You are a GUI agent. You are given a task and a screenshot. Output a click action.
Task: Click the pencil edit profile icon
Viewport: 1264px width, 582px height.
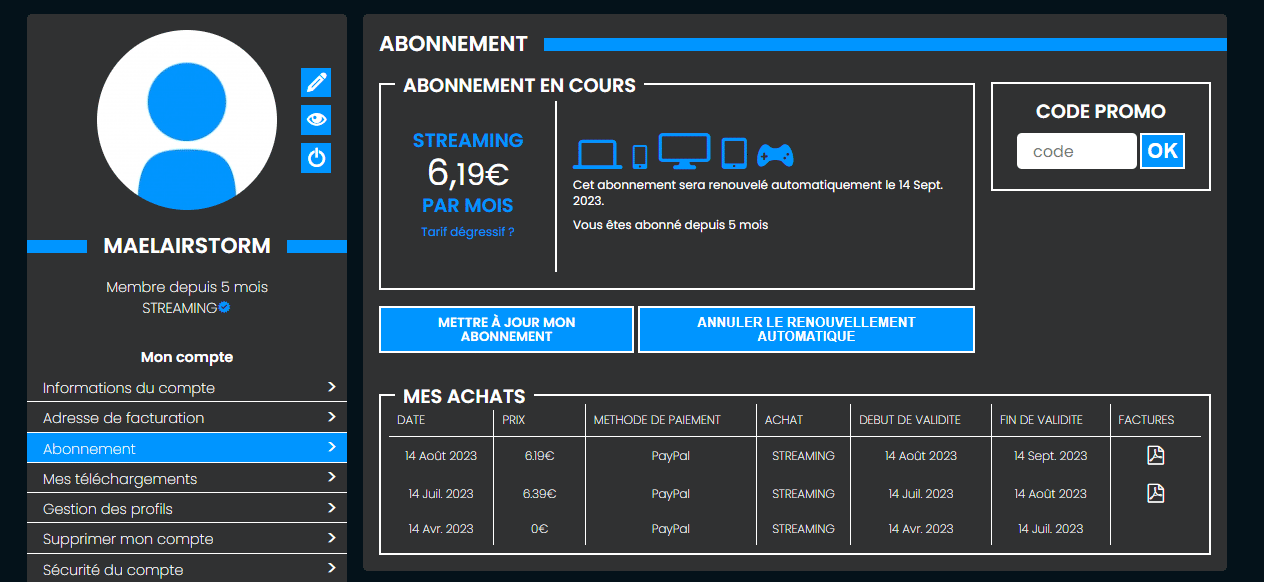316,82
